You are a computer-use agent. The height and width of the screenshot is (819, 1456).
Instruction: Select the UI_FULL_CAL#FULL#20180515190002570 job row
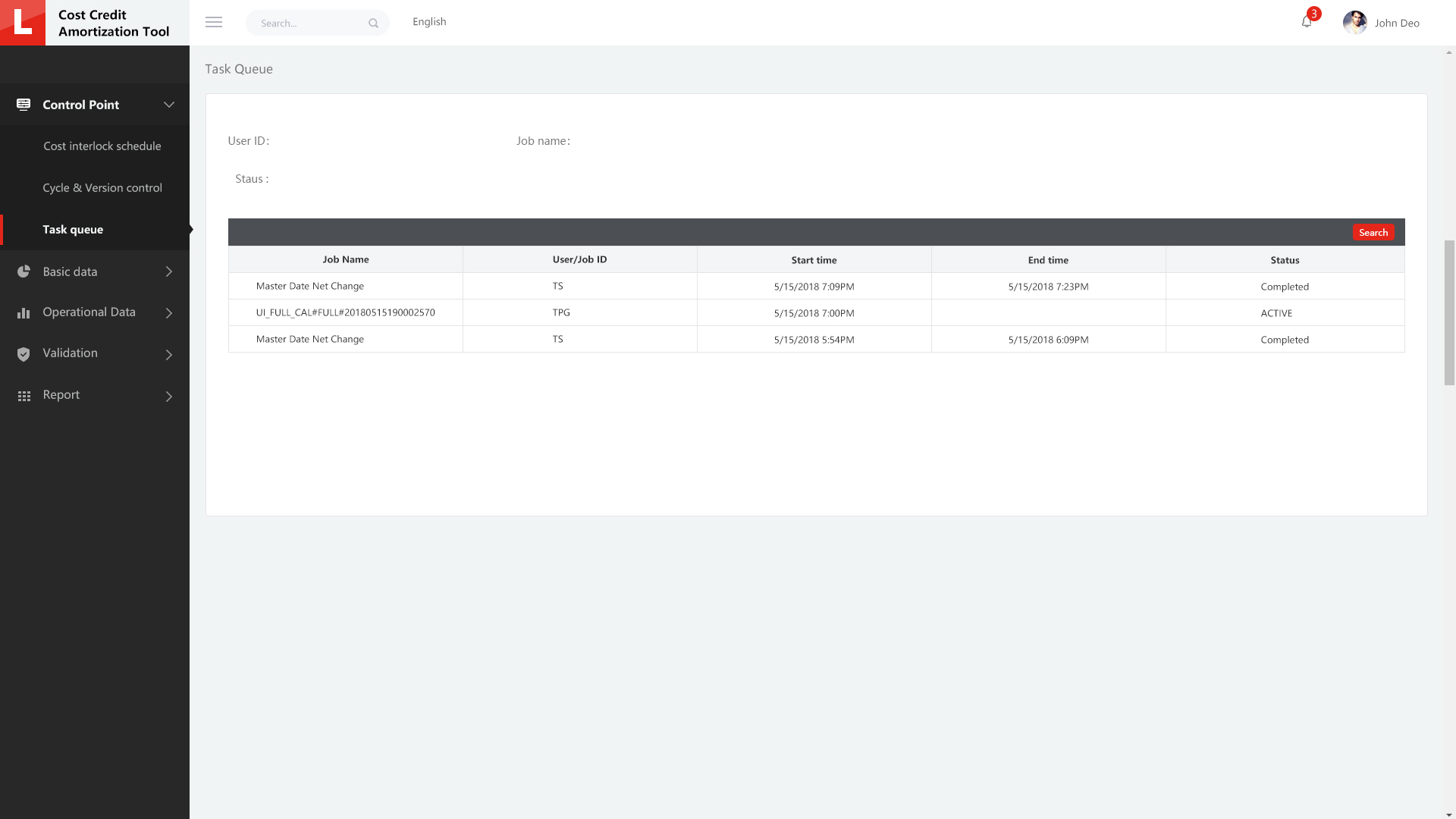click(x=816, y=312)
